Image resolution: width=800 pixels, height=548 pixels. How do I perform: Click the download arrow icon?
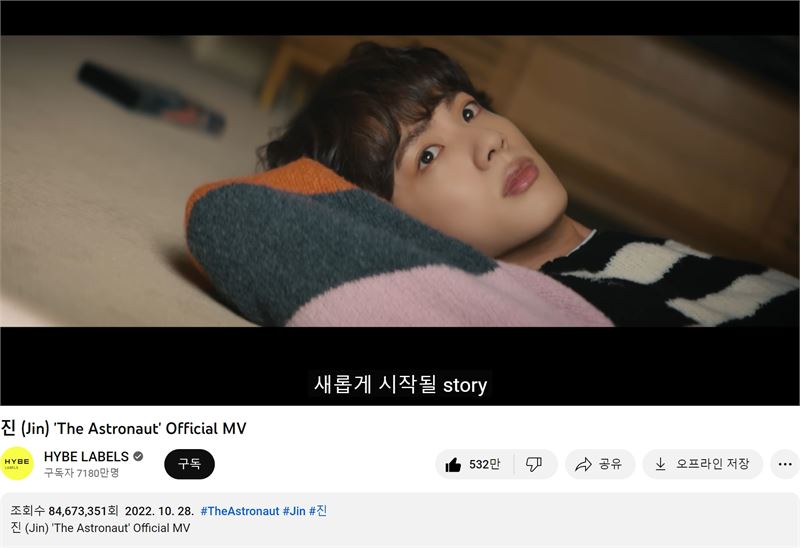pos(660,464)
